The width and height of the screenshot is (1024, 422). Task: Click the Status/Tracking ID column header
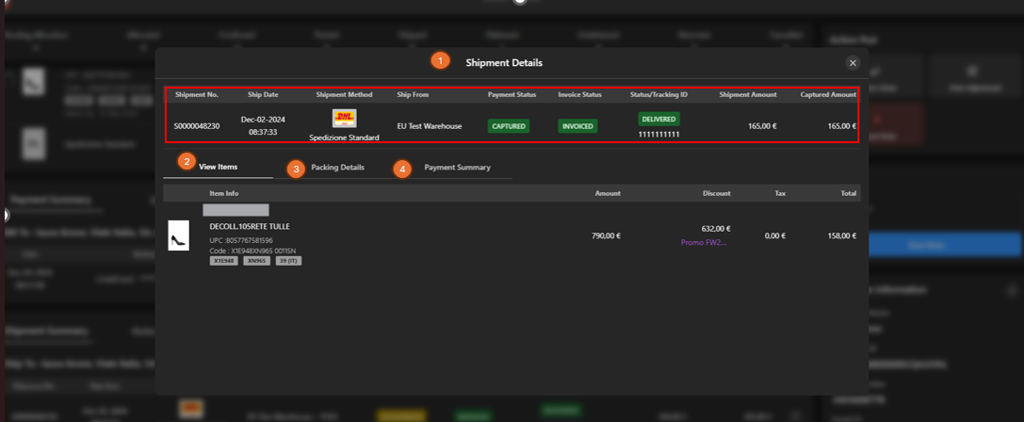[x=659, y=95]
